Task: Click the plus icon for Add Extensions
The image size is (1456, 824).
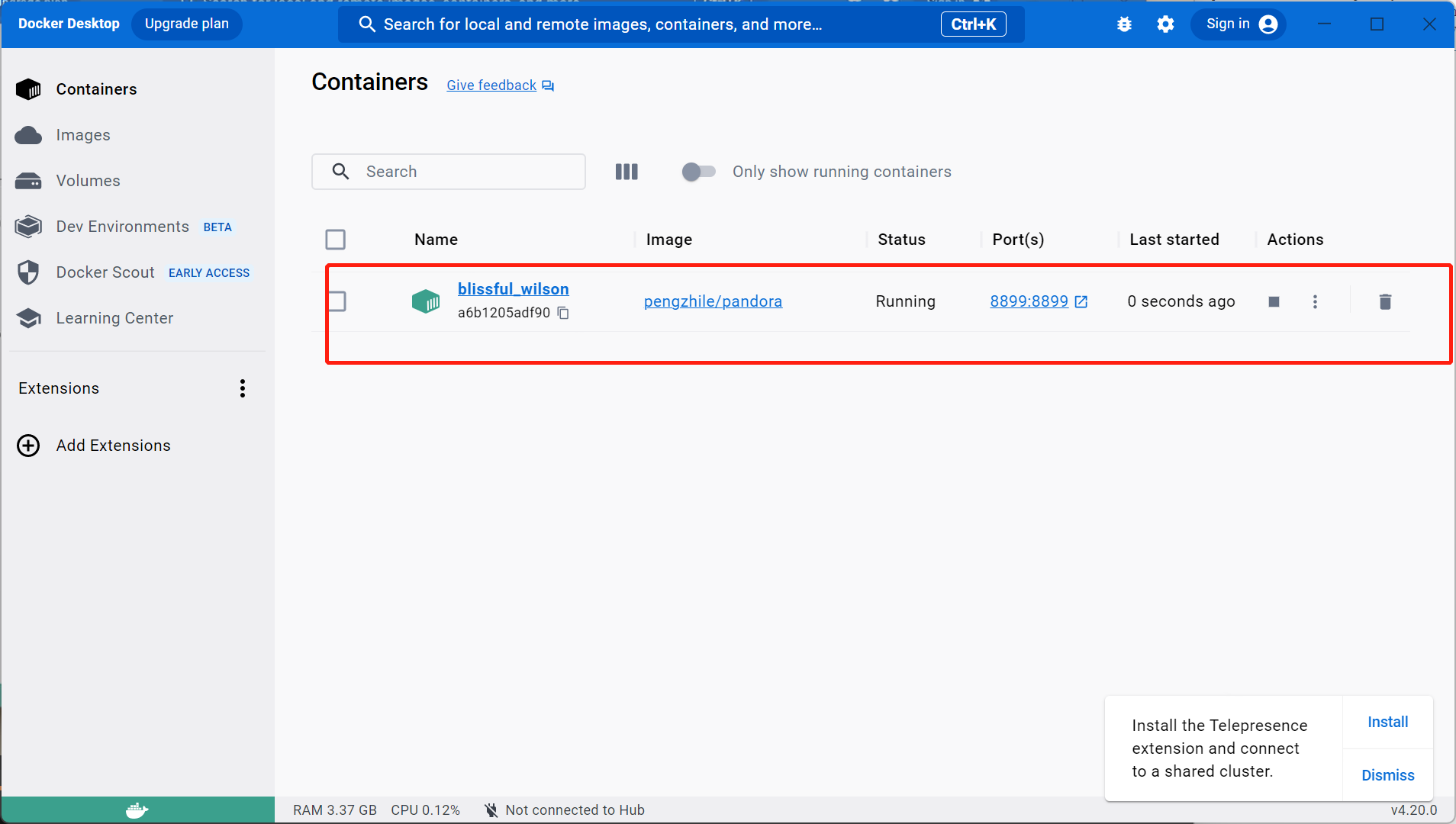Action: tap(28, 446)
